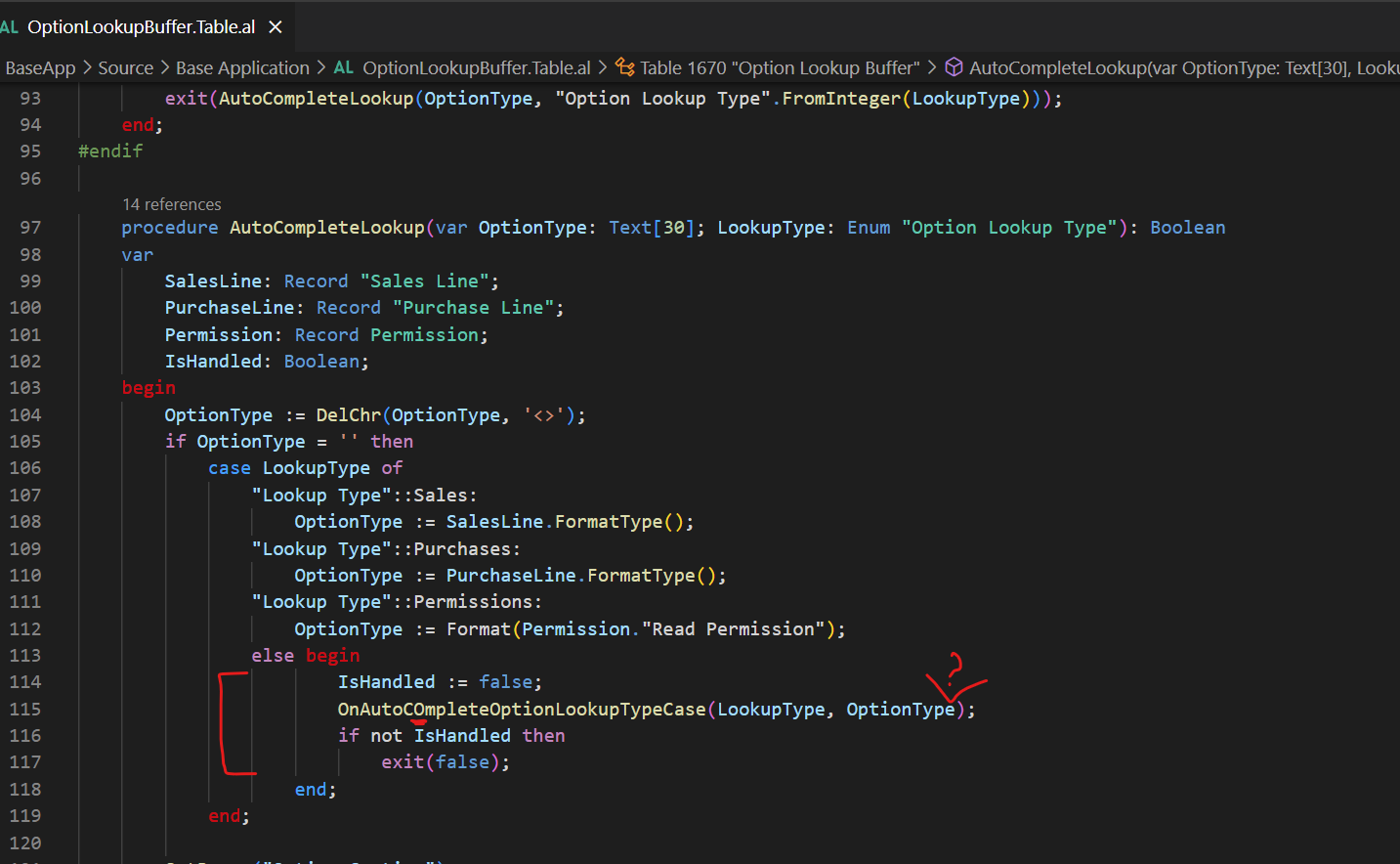This screenshot has height=864, width=1400.
Task: Click the exit(false) statement on line 117
Action: pyautogui.click(x=444, y=761)
